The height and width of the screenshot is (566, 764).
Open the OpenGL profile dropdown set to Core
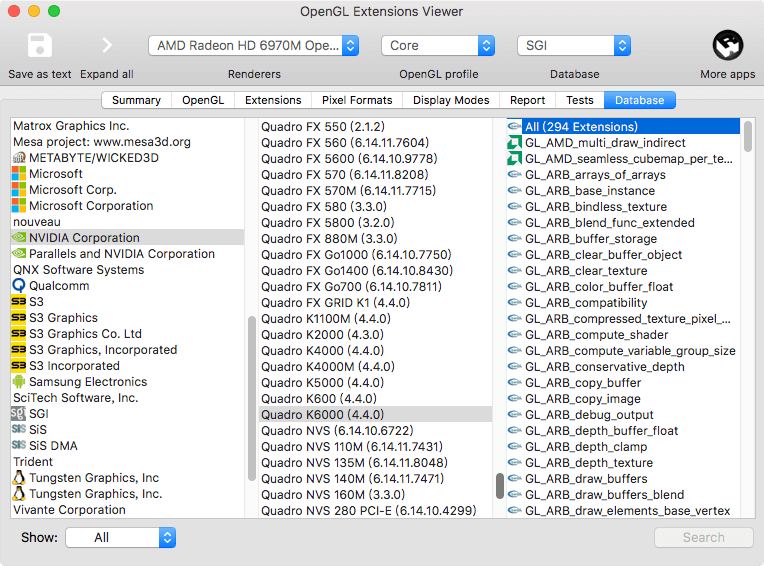pos(438,45)
